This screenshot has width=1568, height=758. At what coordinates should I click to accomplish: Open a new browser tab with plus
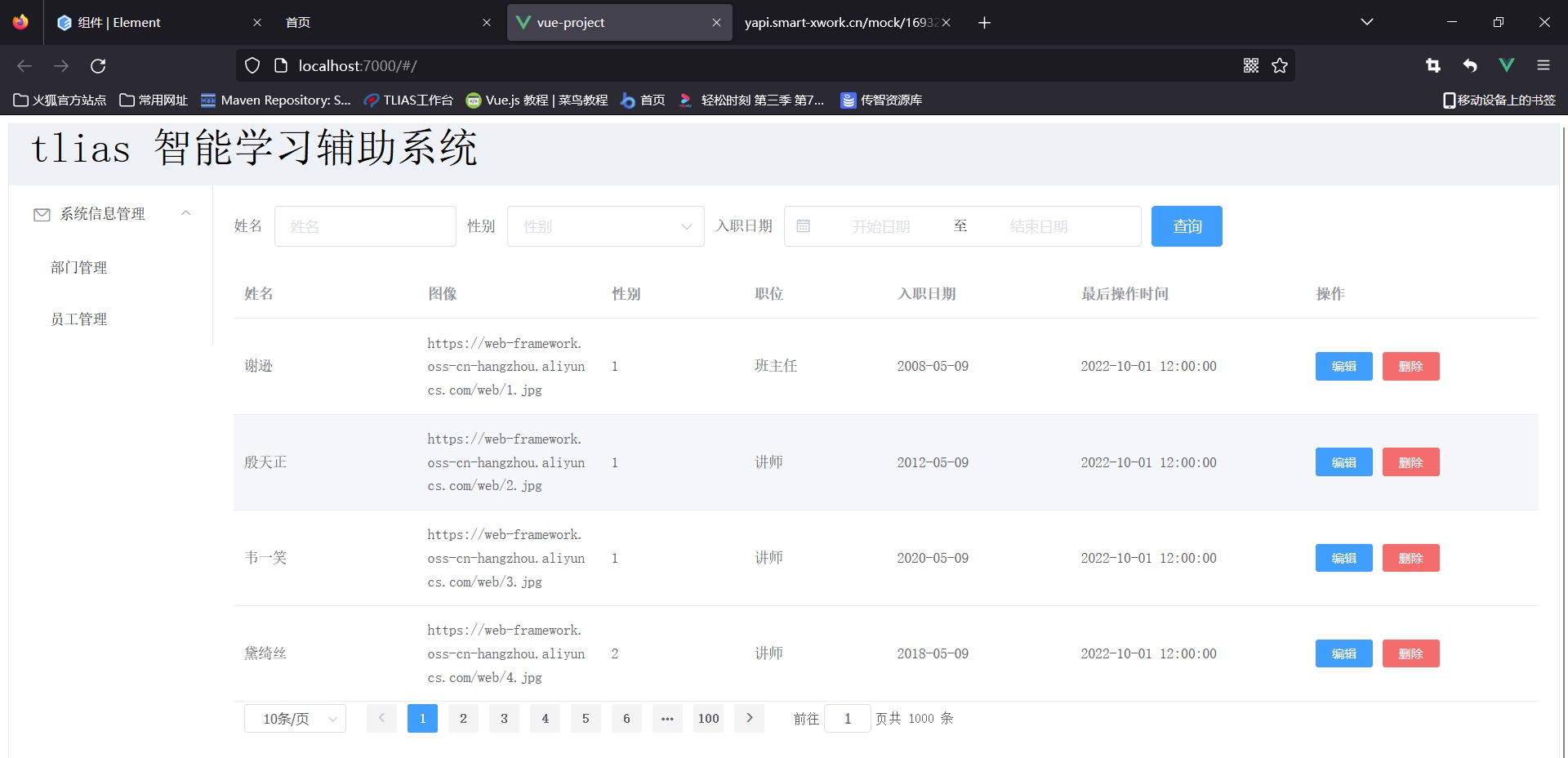coord(984,23)
